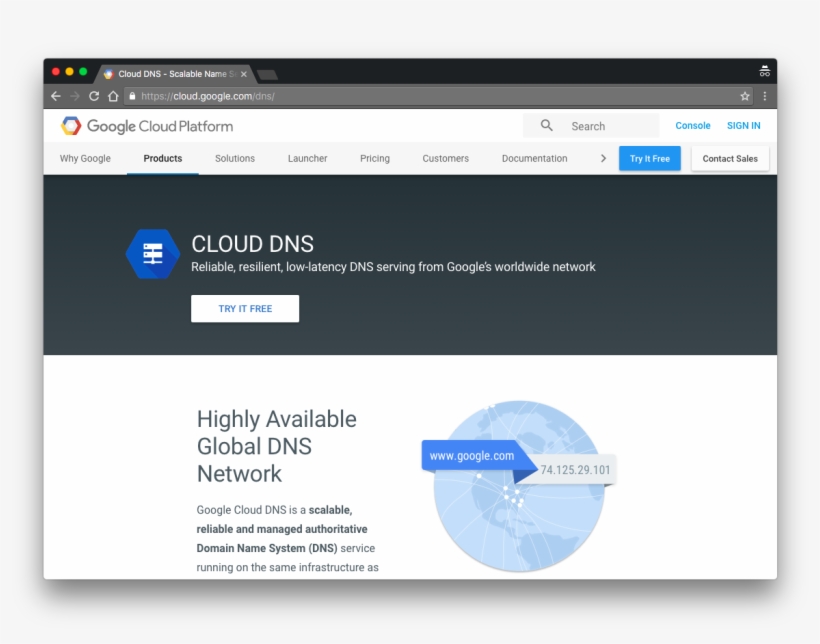Click the browser forward arrow

point(75,96)
